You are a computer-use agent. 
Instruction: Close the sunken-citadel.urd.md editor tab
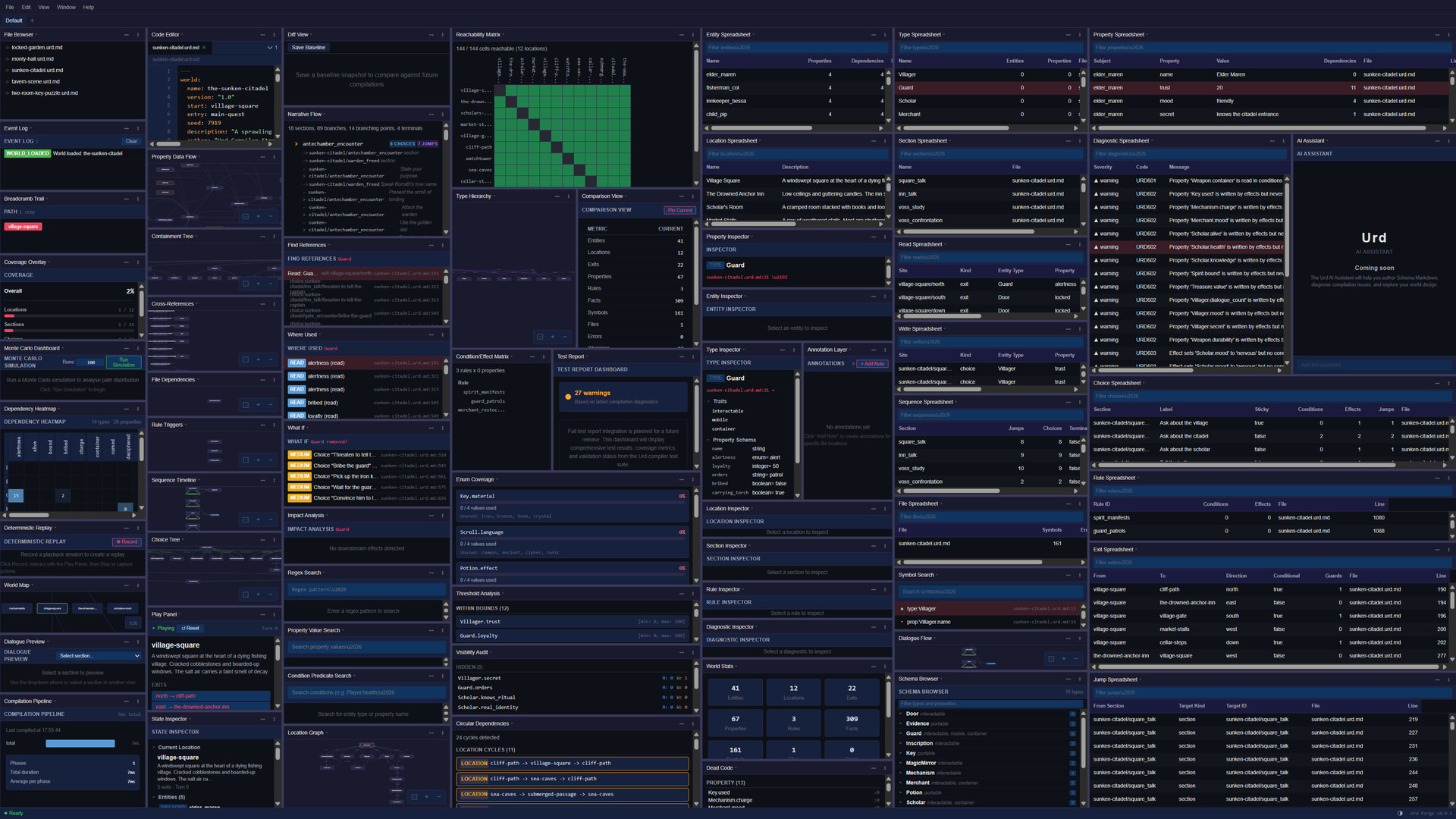[204, 48]
